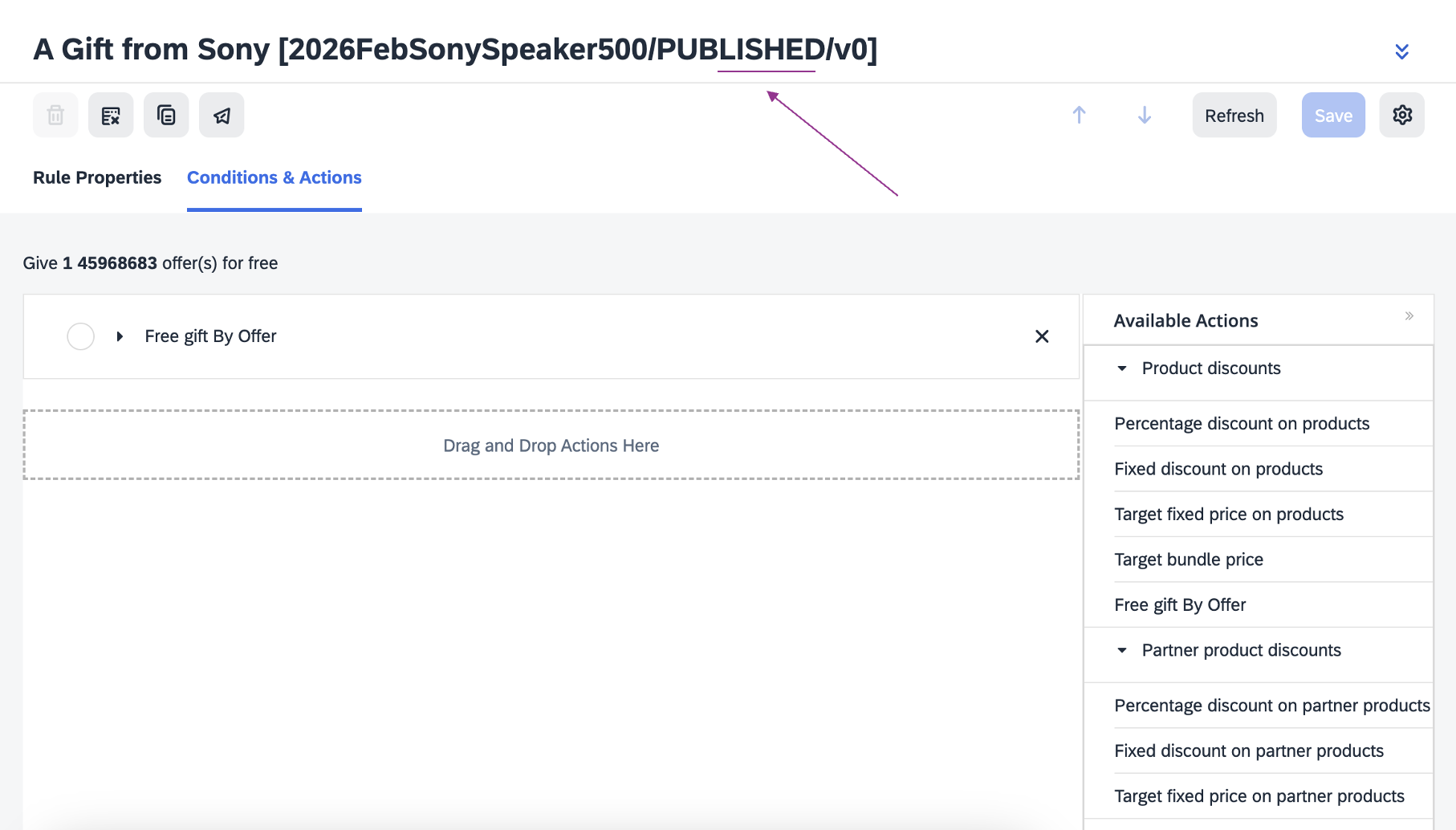
Task: Remove the Free gift By Offer action
Action: (1042, 336)
